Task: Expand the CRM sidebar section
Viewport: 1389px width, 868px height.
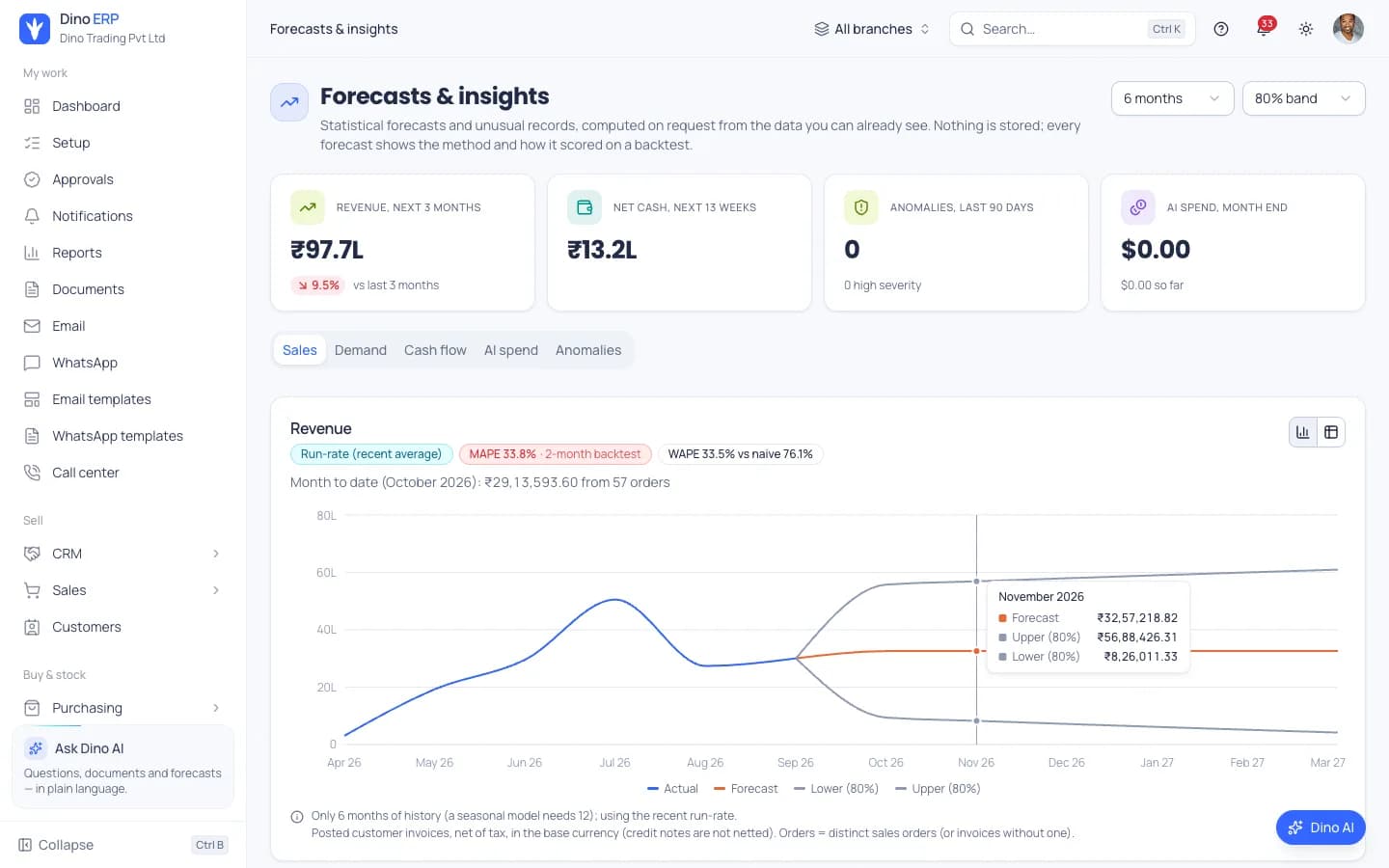Action: [123, 554]
